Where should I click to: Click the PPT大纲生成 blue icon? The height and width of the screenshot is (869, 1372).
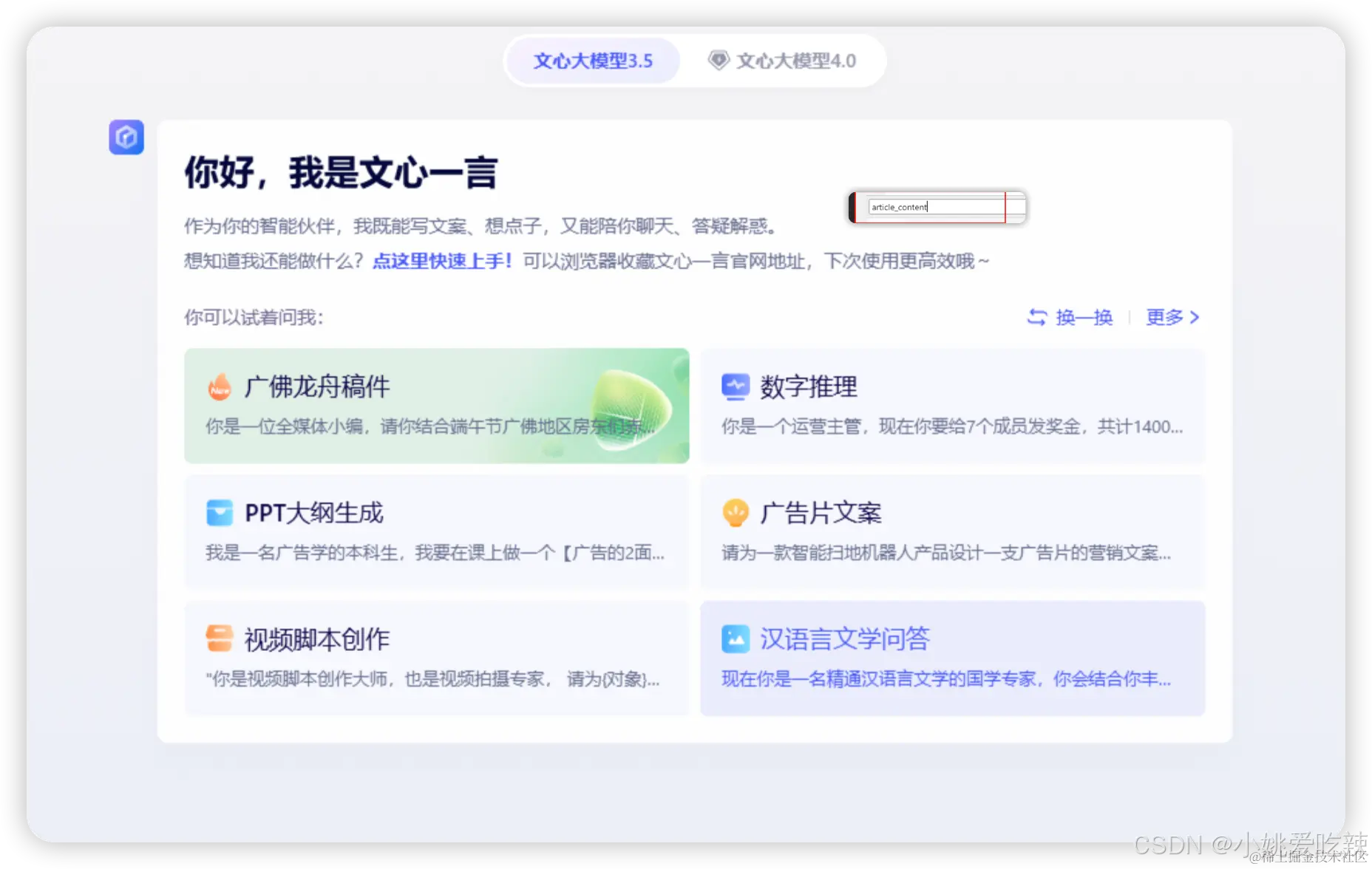coord(220,513)
